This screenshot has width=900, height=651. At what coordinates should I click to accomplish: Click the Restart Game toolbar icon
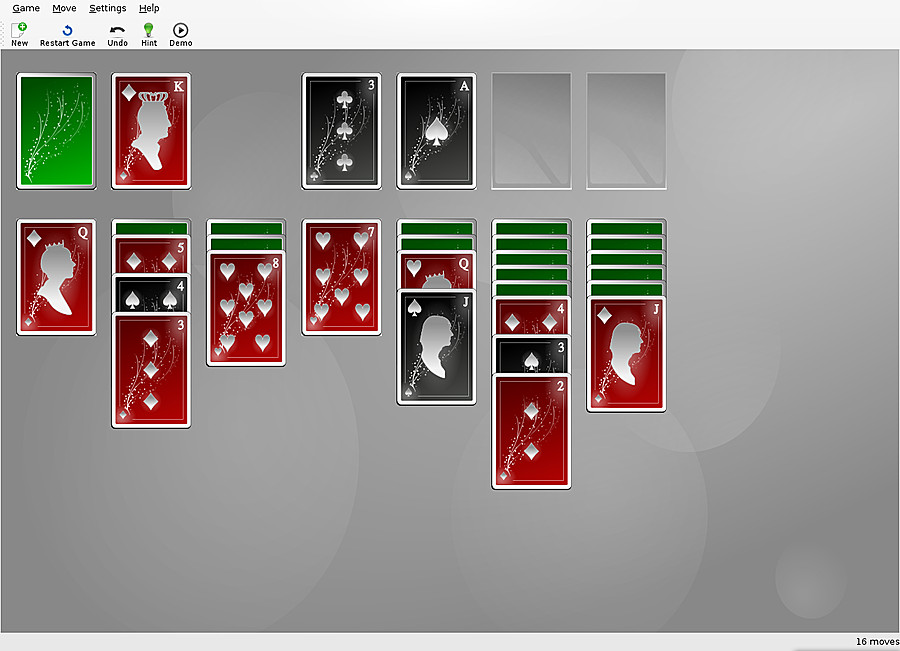tap(67, 34)
